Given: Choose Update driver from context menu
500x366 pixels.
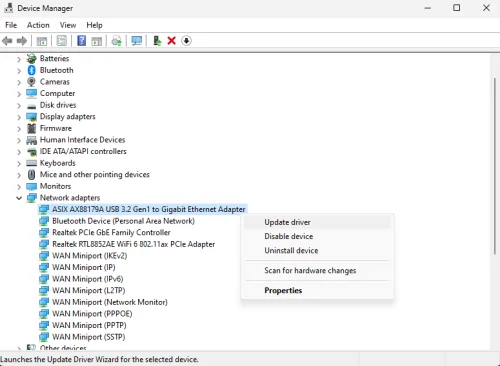Looking at the screenshot, I should pyautogui.click(x=317, y=222).
